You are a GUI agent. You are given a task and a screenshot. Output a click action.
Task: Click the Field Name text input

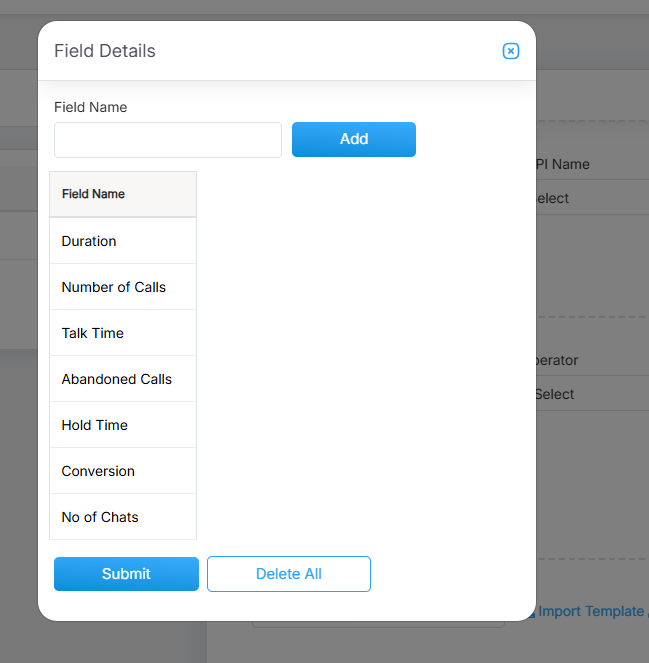click(168, 140)
